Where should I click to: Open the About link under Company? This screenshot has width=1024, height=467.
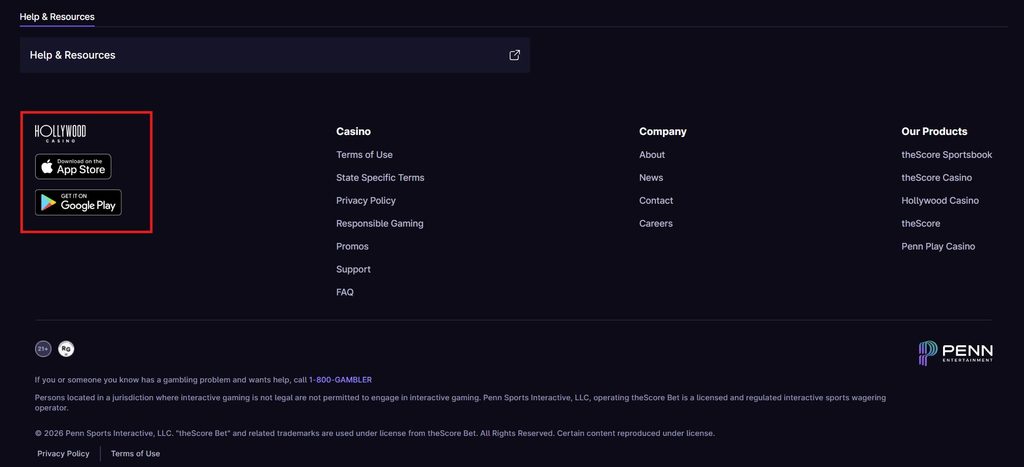pyautogui.click(x=652, y=155)
